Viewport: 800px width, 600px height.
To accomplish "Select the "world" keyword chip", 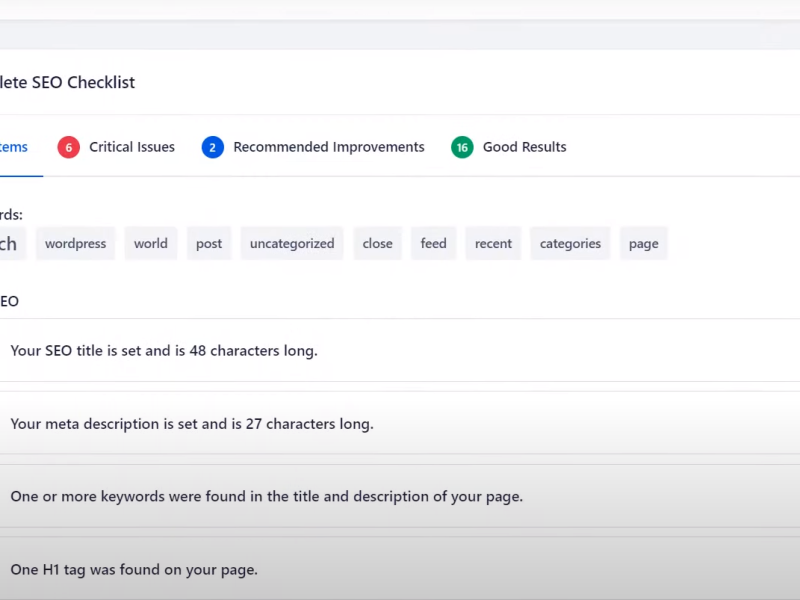I will [x=151, y=243].
